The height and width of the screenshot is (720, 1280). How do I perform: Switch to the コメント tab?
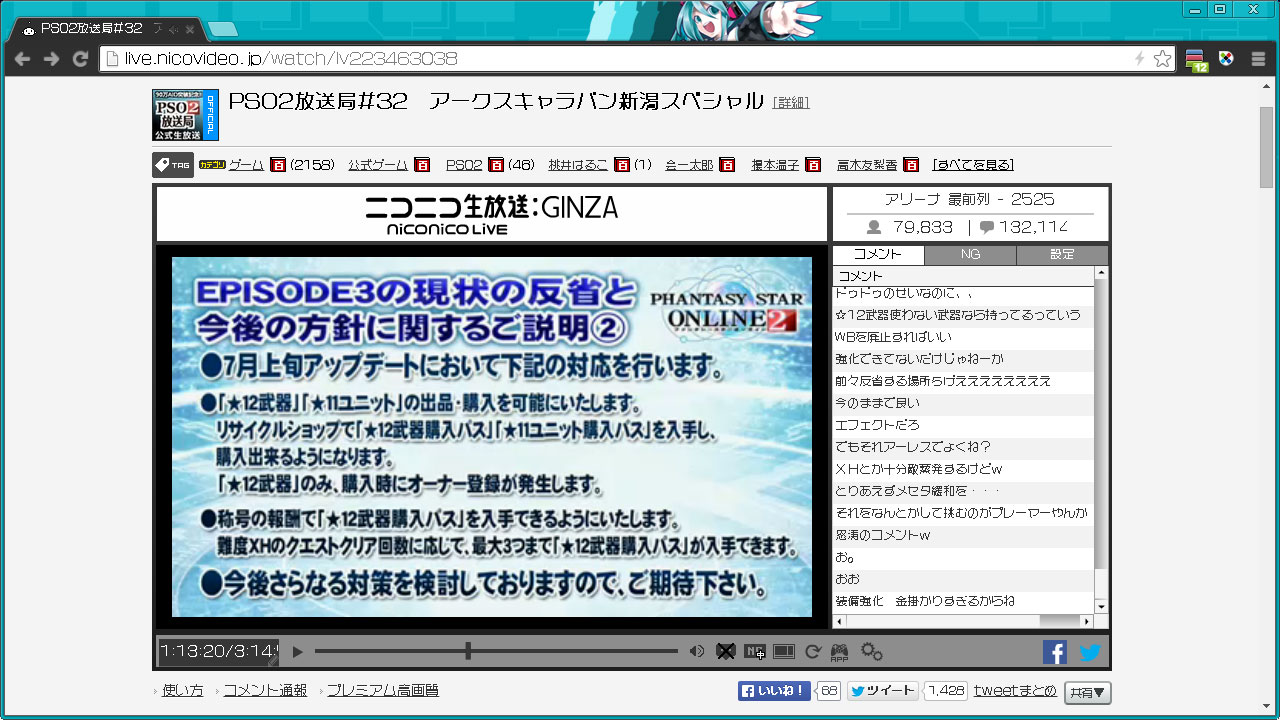(x=878, y=255)
